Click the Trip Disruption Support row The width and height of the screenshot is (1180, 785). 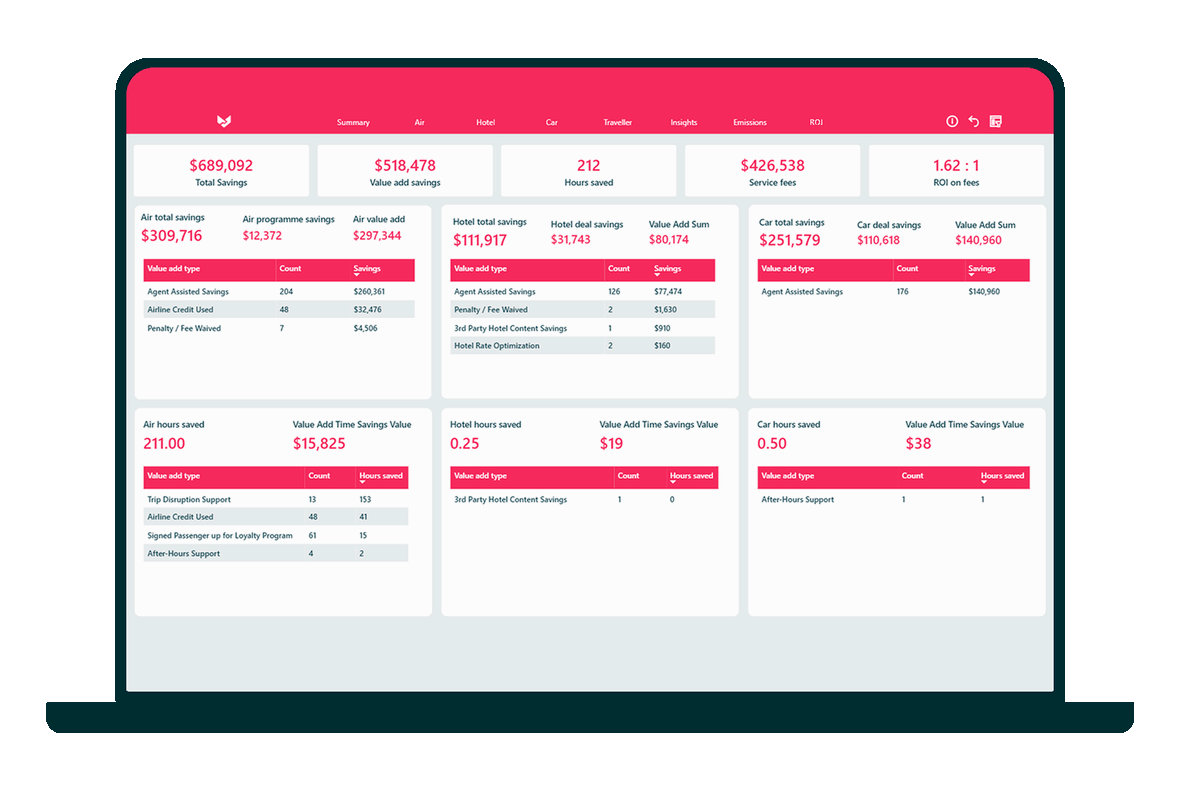click(275, 500)
